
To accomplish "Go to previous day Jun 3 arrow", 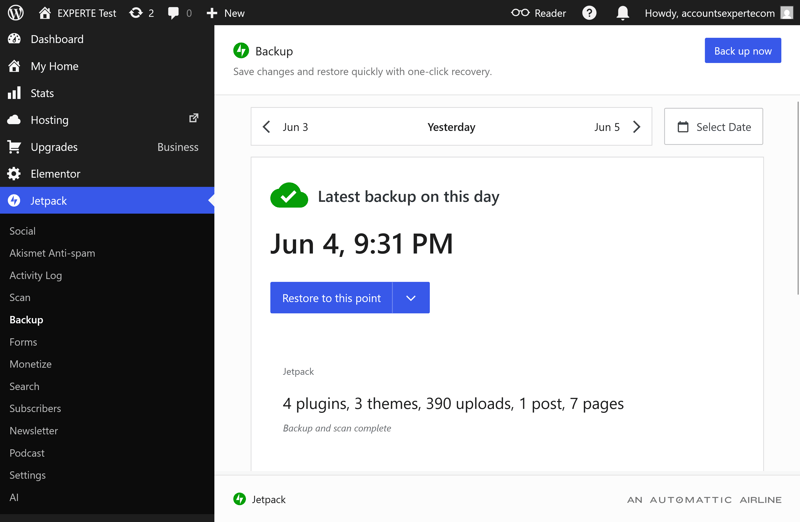I will [266, 127].
